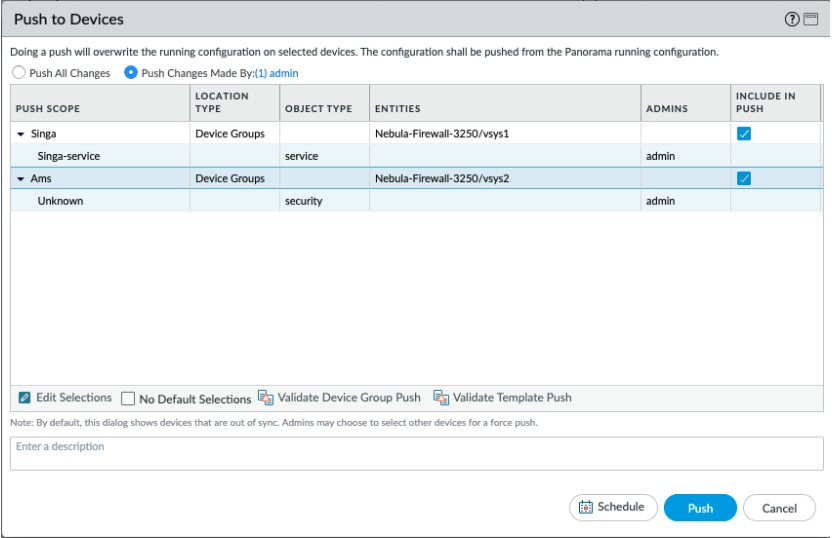This screenshot has width=834, height=538.
Task: Select the Push All Changes radio button
Action: 18,73
